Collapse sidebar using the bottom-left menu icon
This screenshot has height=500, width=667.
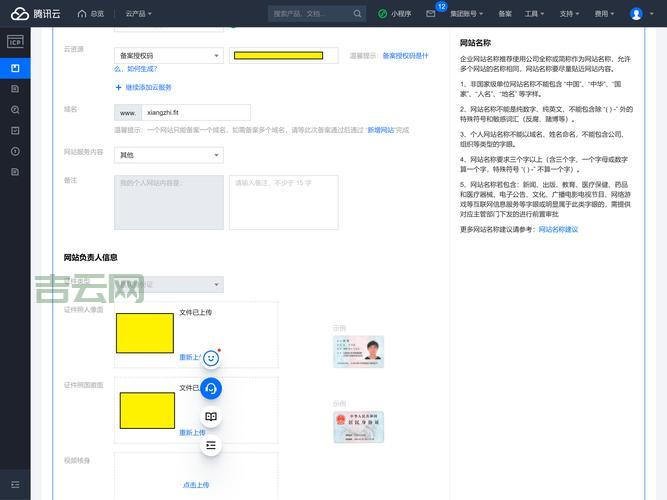tap(15, 484)
